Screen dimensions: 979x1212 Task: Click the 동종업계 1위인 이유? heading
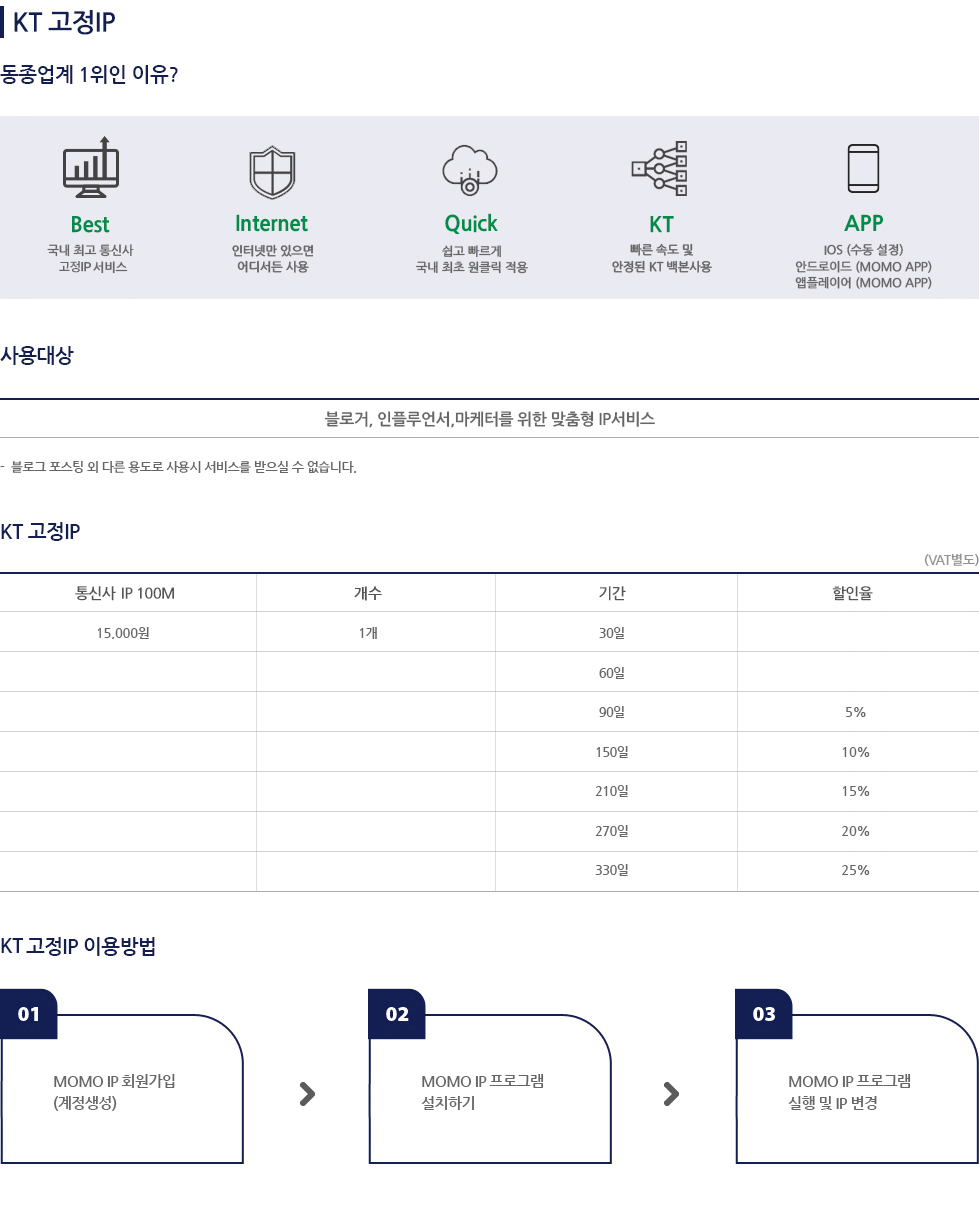click(89, 75)
